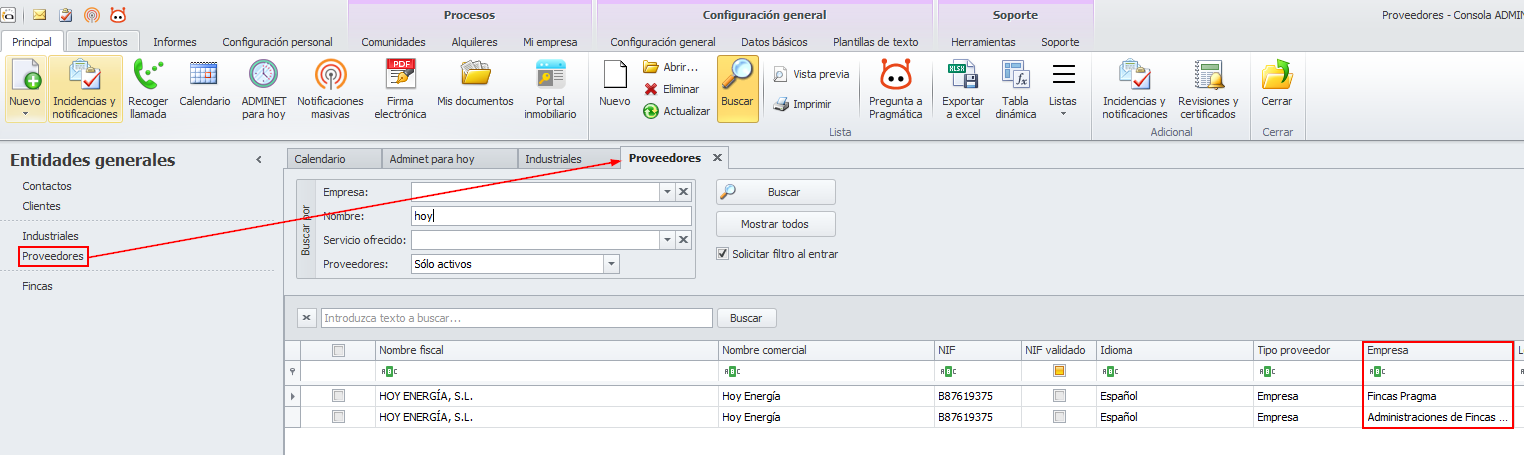The width and height of the screenshot is (1524, 455).
Task: Open the Nombre fiscal filter operator
Action: [388, 371]
